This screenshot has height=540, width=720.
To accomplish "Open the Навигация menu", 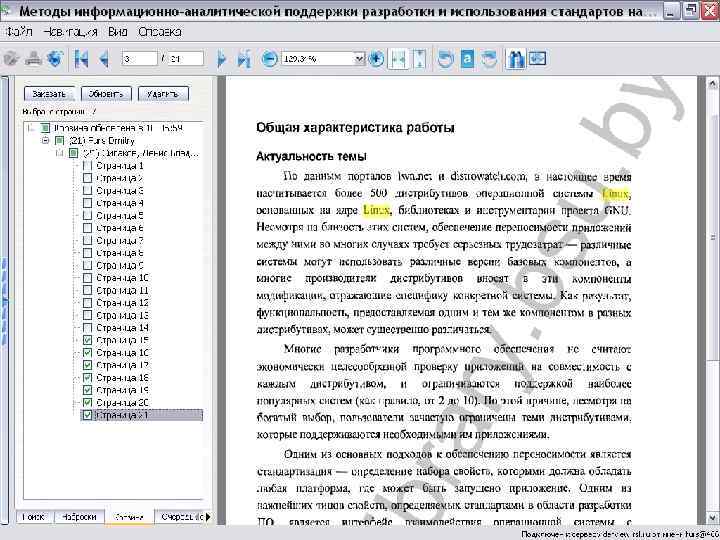I will pos(70,32).
